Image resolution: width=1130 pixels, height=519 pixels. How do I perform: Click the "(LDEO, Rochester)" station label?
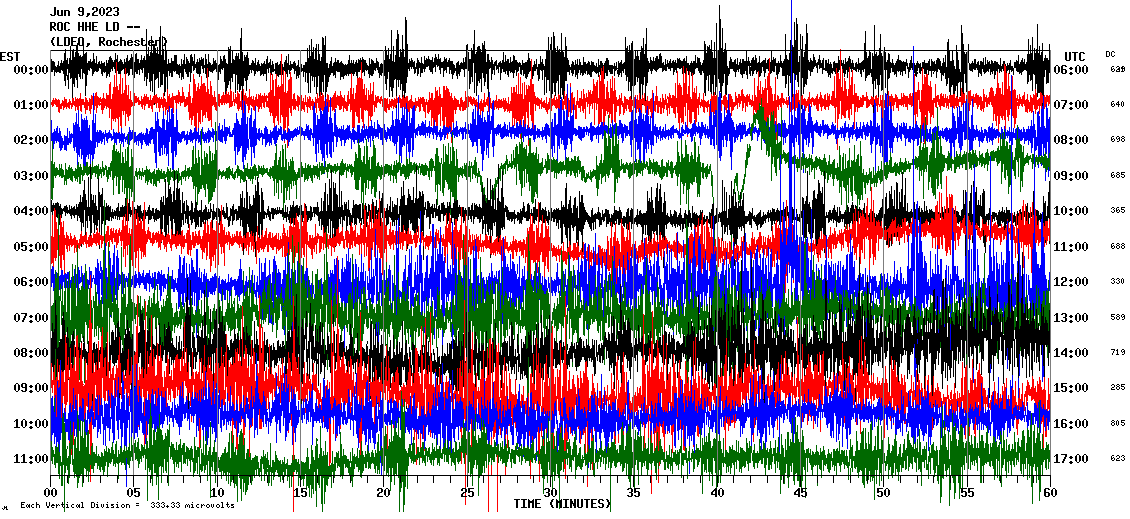(108, 43)
